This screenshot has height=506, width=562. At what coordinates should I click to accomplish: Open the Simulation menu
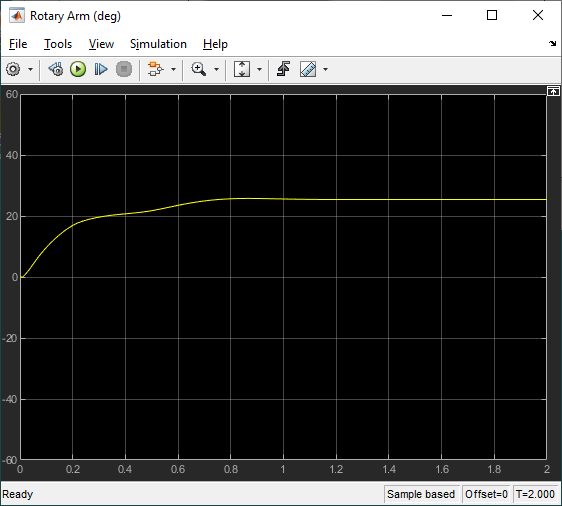[158, 44]
